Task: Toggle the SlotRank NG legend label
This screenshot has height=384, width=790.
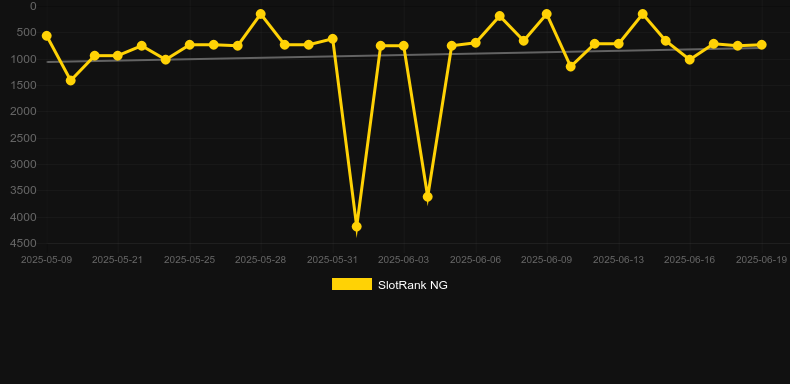Action: [x=413, y=285]
